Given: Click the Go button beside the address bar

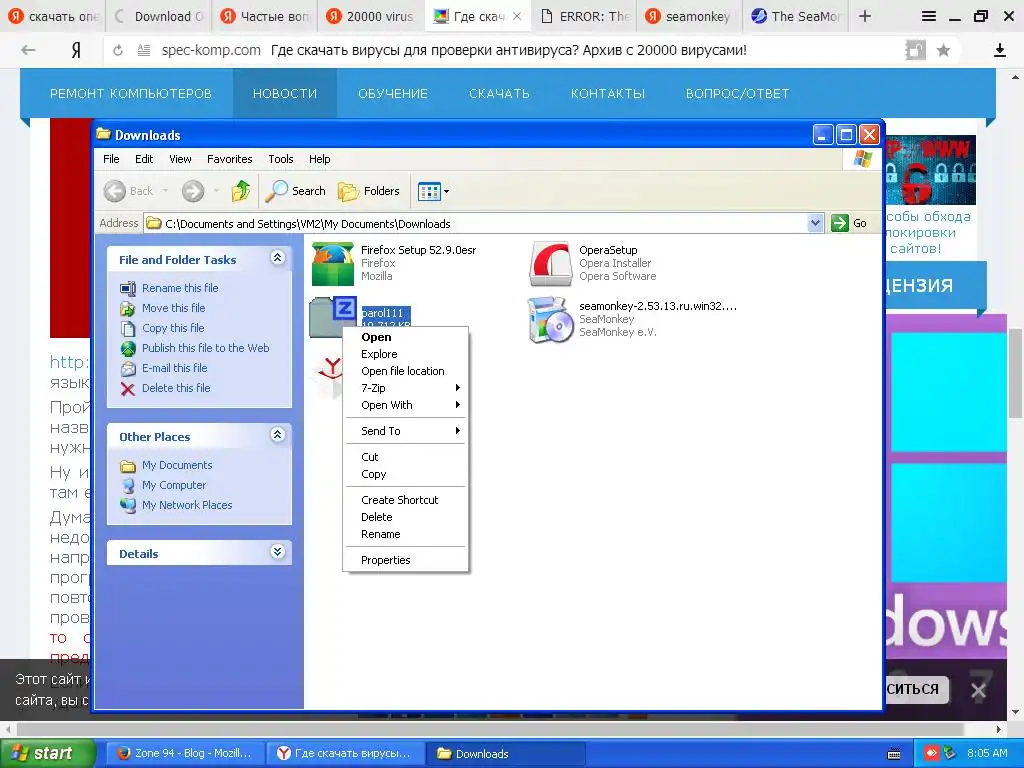Looking at the screenshot, I should coord(850,223).
